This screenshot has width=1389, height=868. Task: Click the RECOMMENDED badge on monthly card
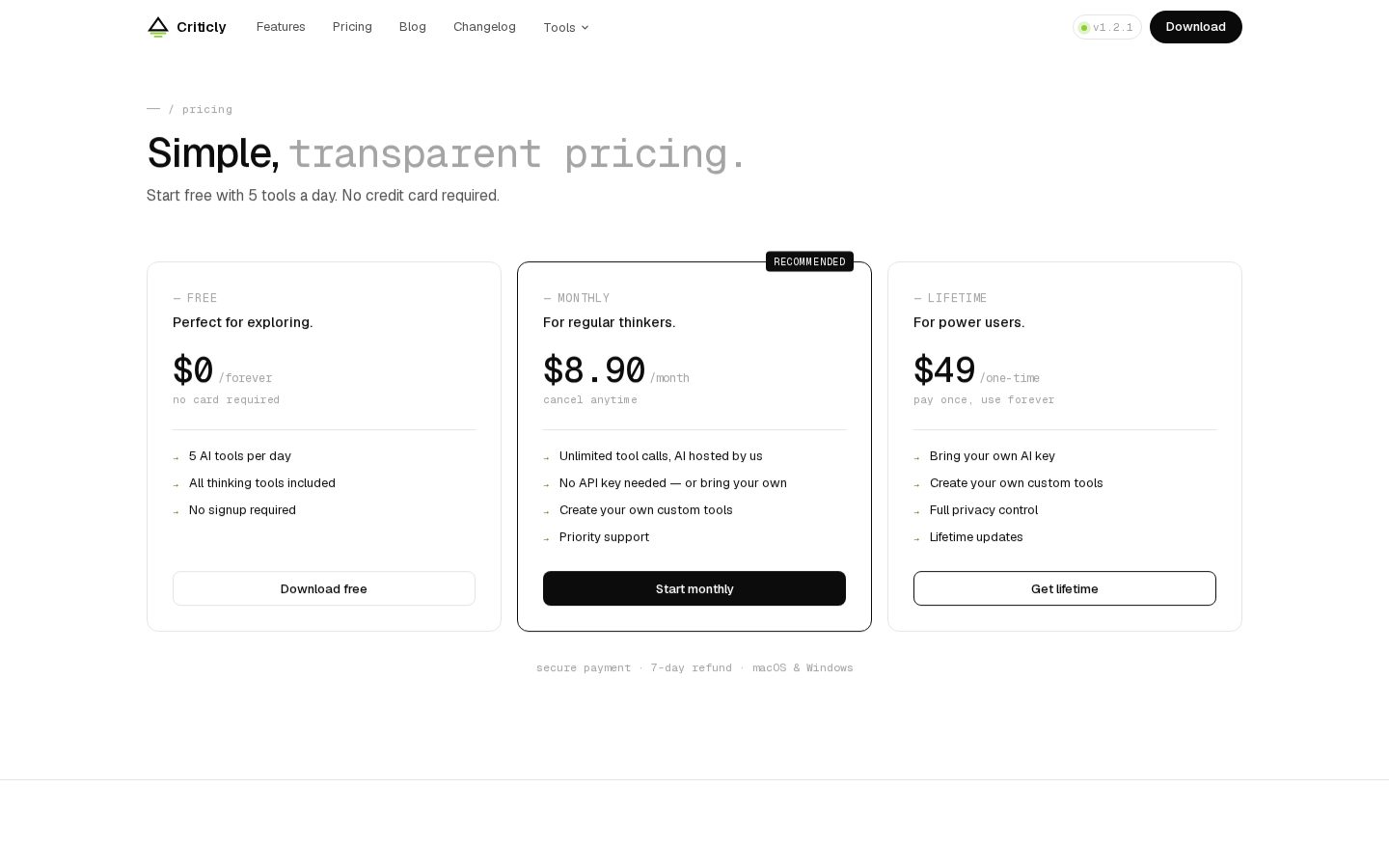pos(809,261)
